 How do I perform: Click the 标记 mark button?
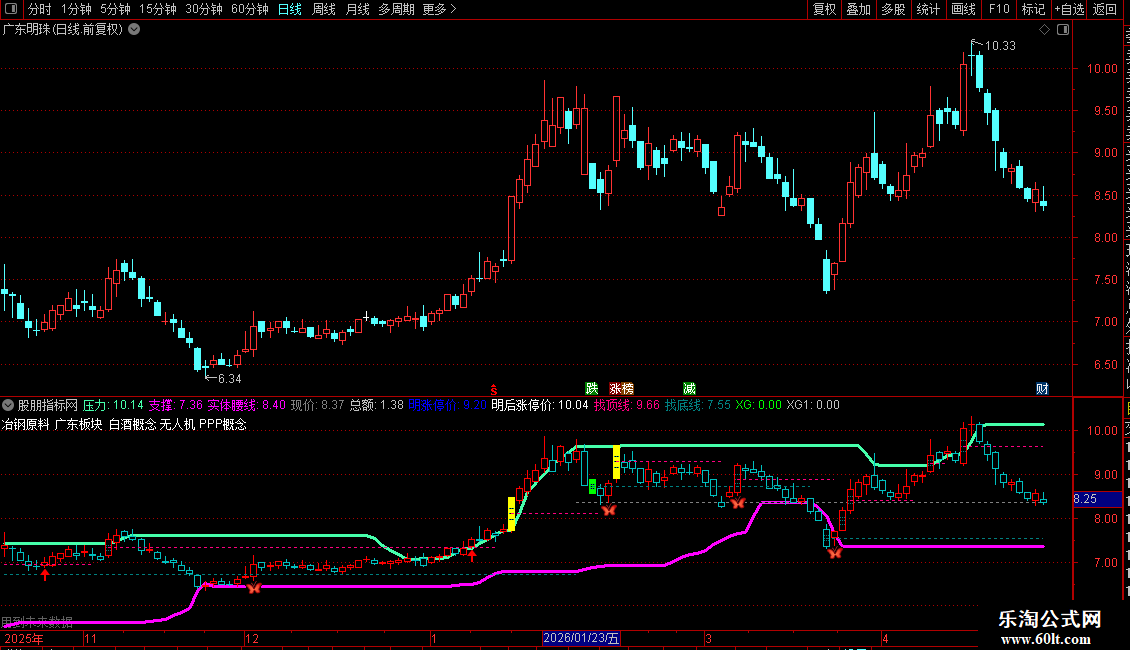1033,9
